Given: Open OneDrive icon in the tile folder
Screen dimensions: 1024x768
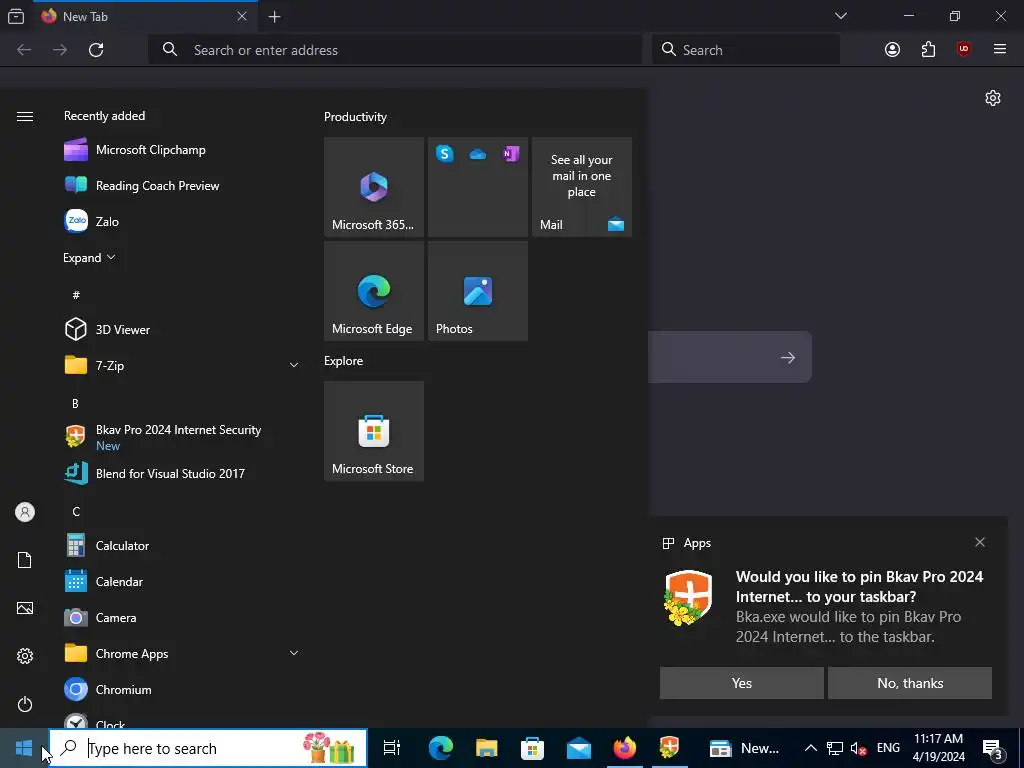Looking at the screenshot, I should (x=478, y=154).
